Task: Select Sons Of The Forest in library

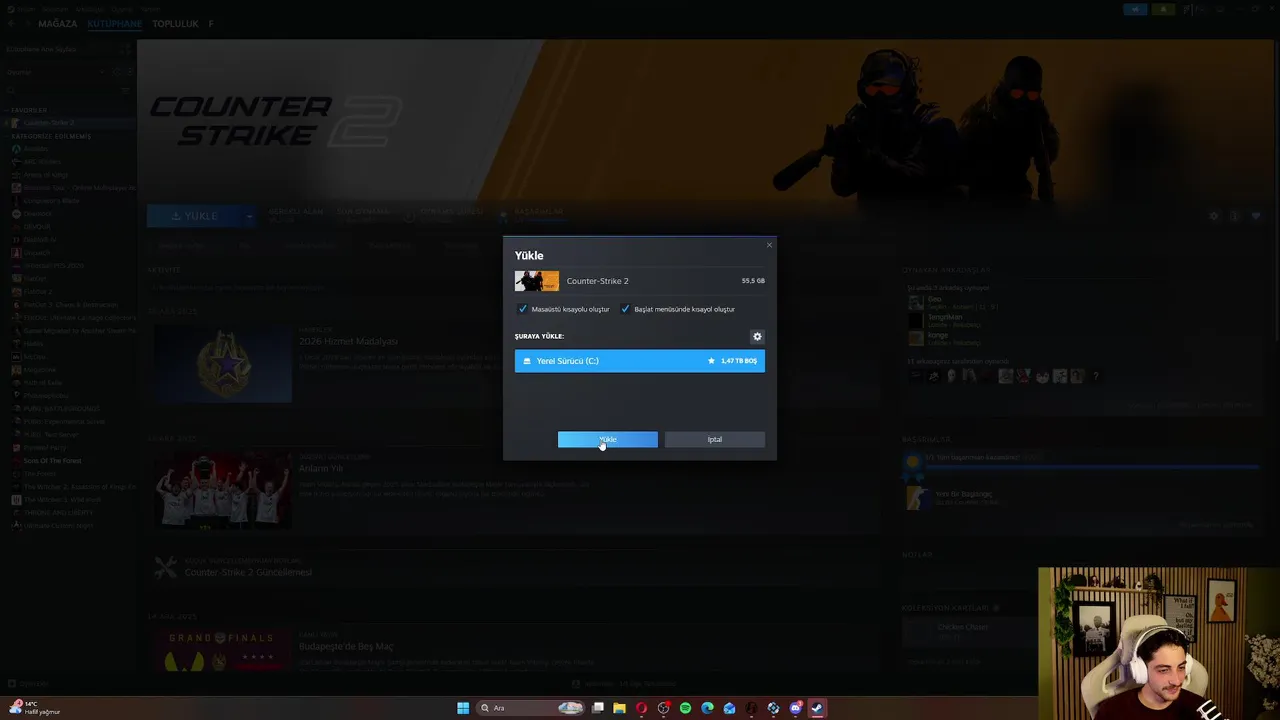Action: (52, 461)
